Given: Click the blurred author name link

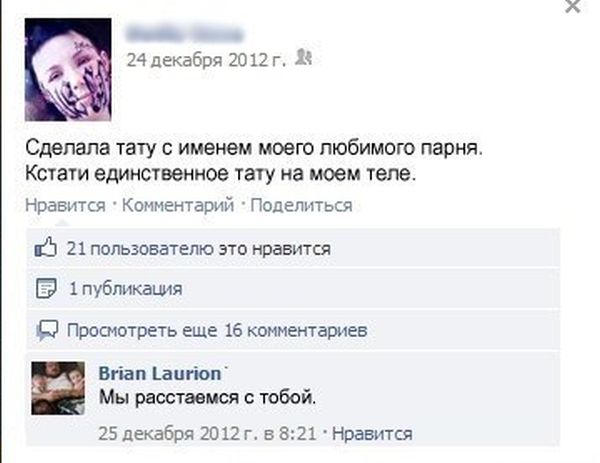Looking at the screenshot, I should point(184,34).
